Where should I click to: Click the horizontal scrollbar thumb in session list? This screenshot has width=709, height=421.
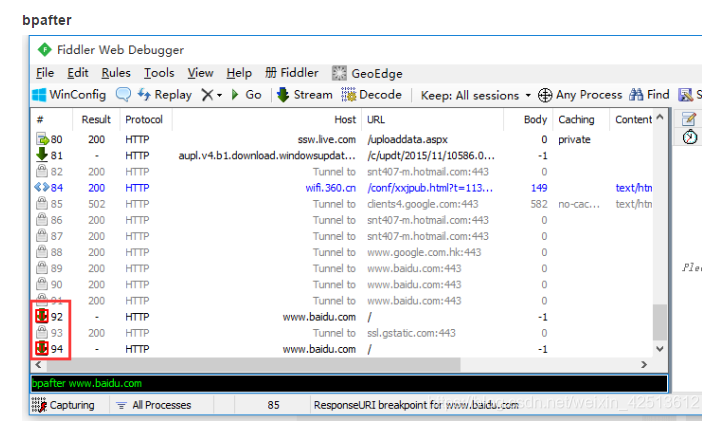pyautogui.click(x=252, y=364)
